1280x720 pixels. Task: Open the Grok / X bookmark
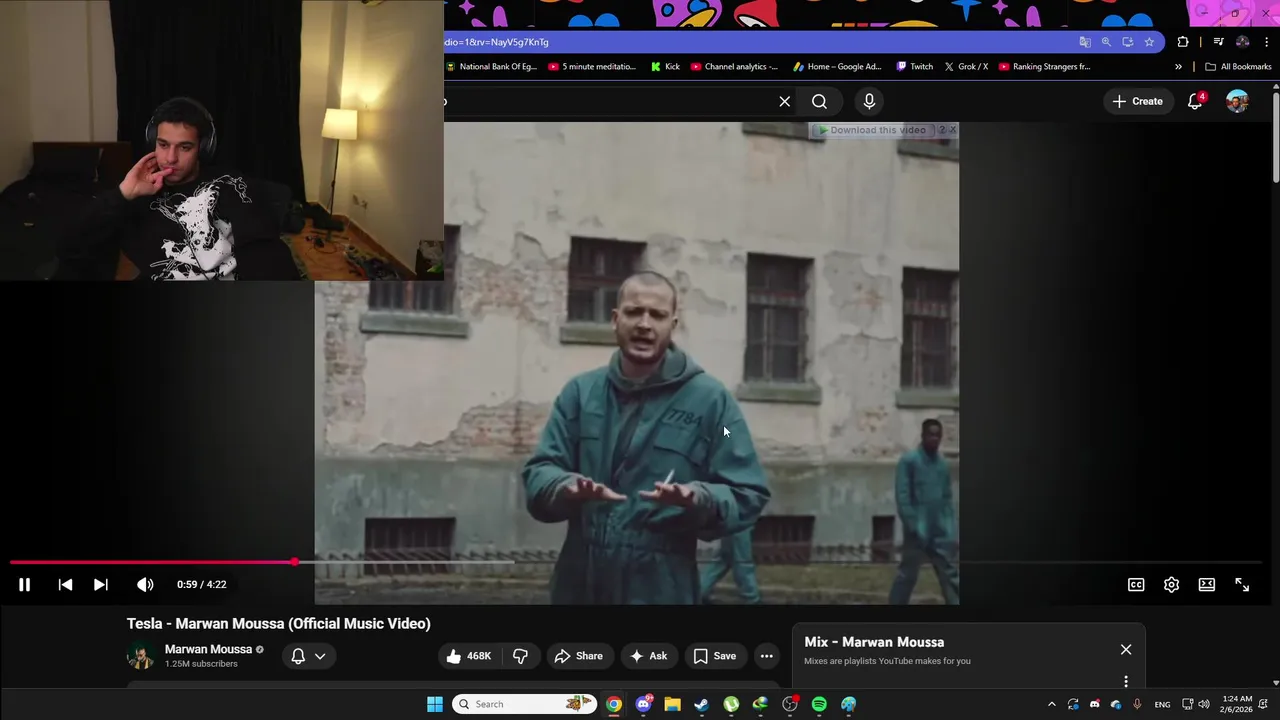pyautogui.click(x=966, y=67)
